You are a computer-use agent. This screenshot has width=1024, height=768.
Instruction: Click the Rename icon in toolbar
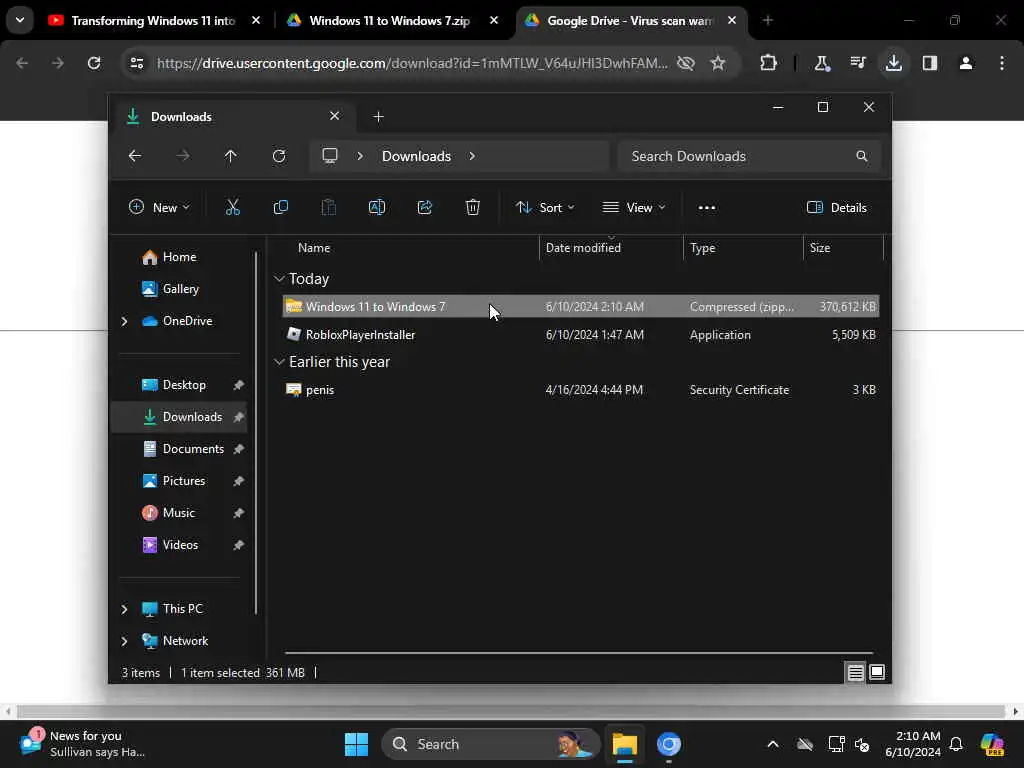coord(377,208)
